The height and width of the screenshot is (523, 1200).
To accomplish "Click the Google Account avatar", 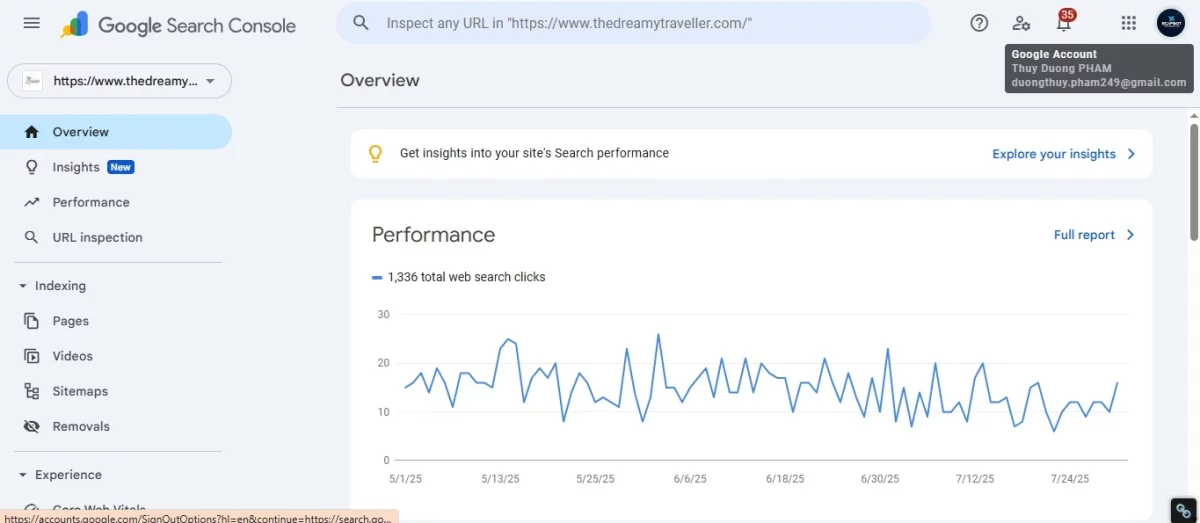I will click(x=1171, y=23).
